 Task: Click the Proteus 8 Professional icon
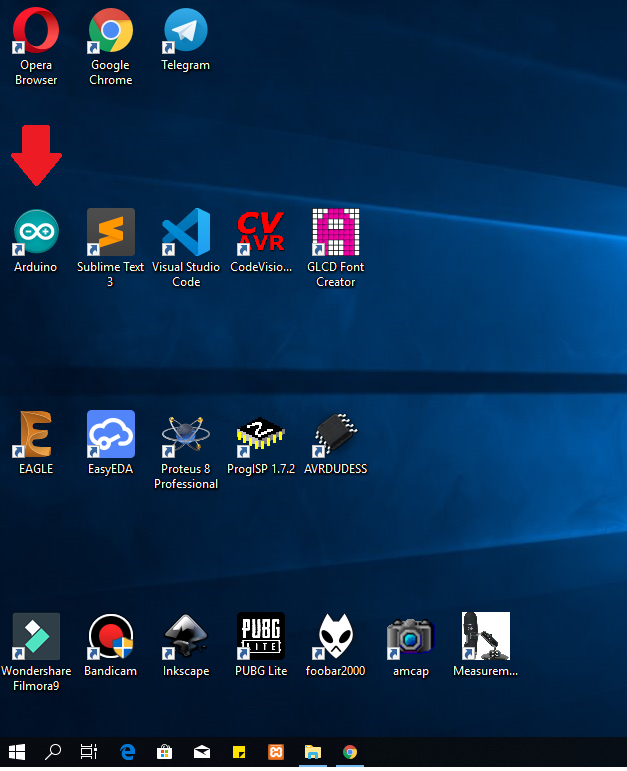(x=186, y=434)
